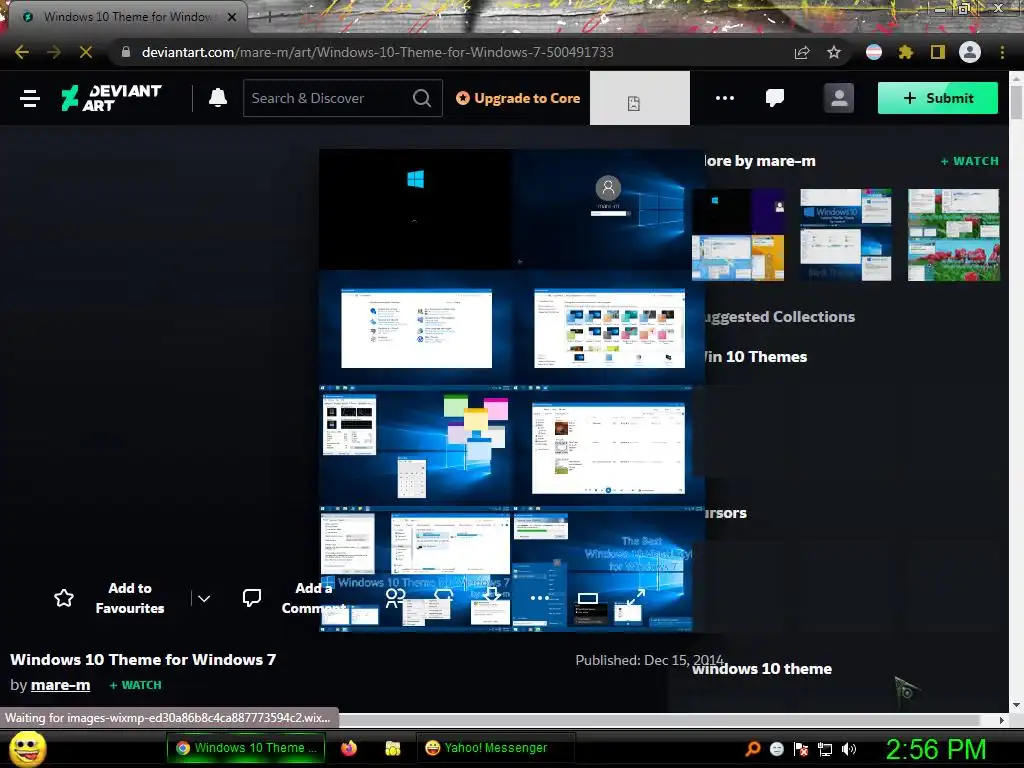The image size is (1024, 768).
Task: Click the fullscreen expand arrows icon
Action: (x=636, y=597)
